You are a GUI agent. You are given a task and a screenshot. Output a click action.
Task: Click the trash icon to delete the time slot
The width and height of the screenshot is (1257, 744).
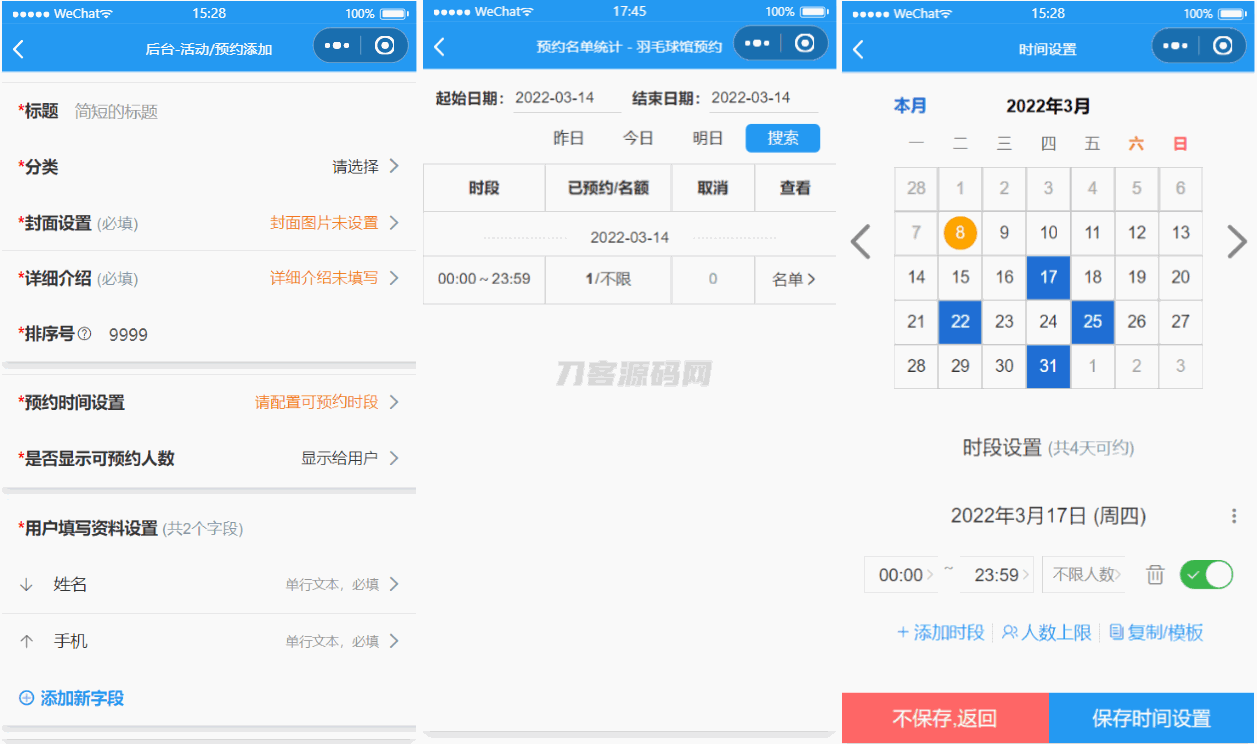1155,575
